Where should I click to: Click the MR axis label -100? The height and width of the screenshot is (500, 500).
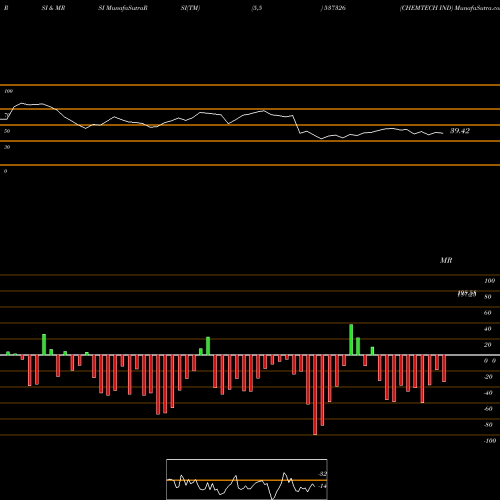pyautogui.click(x=490, y=441)
